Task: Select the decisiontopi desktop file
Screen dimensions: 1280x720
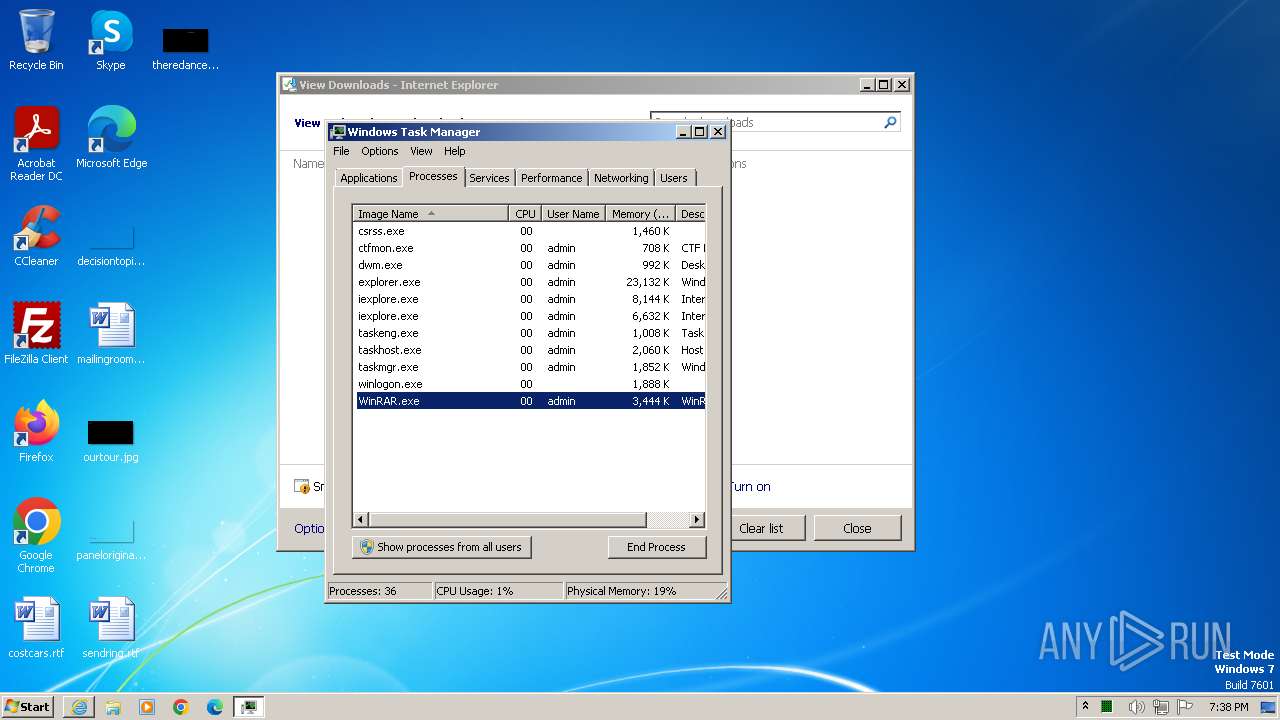Action: click(111, 244)
